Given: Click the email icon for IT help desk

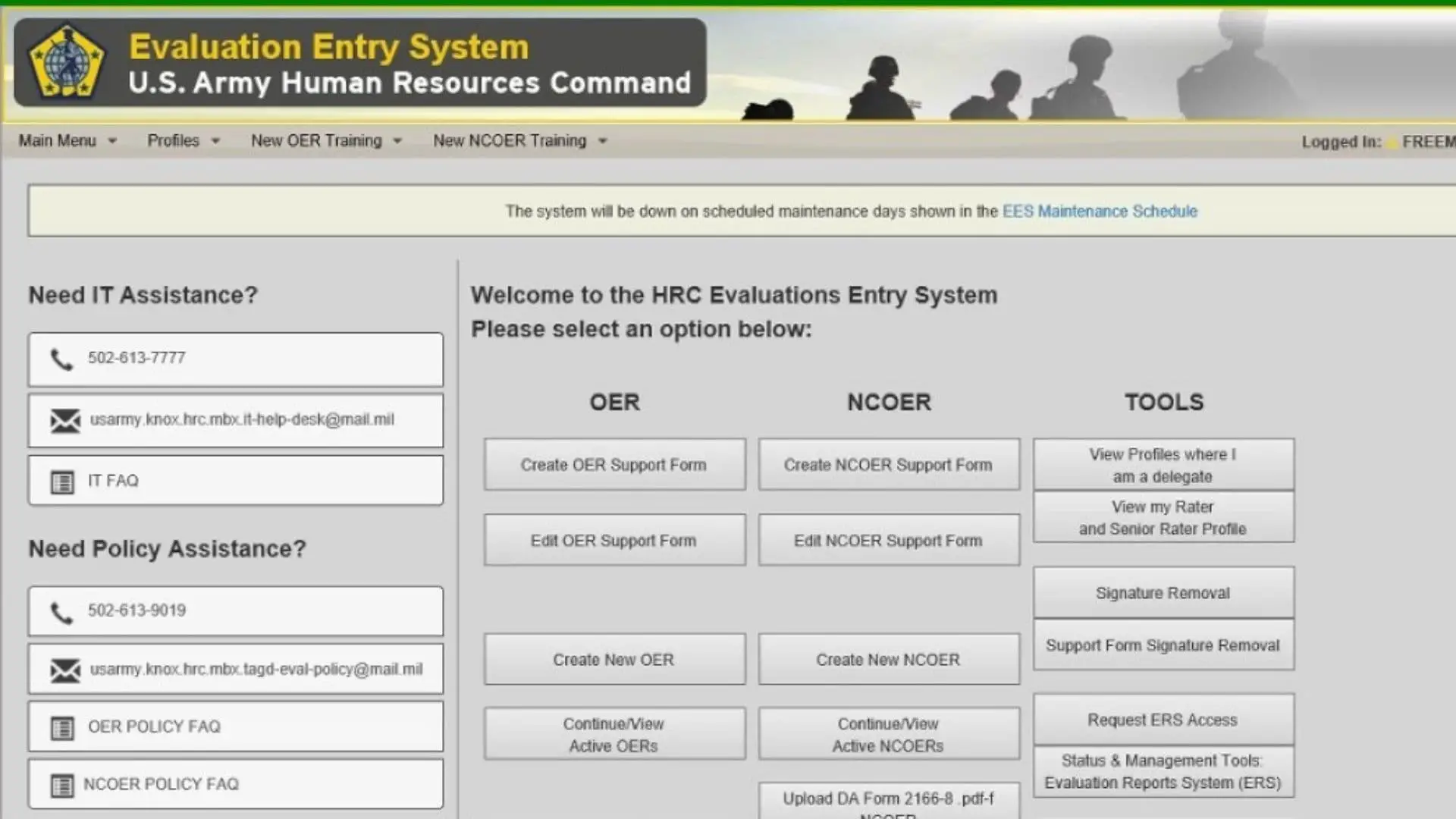Looking at the screenshot, I should click(64, 419).
